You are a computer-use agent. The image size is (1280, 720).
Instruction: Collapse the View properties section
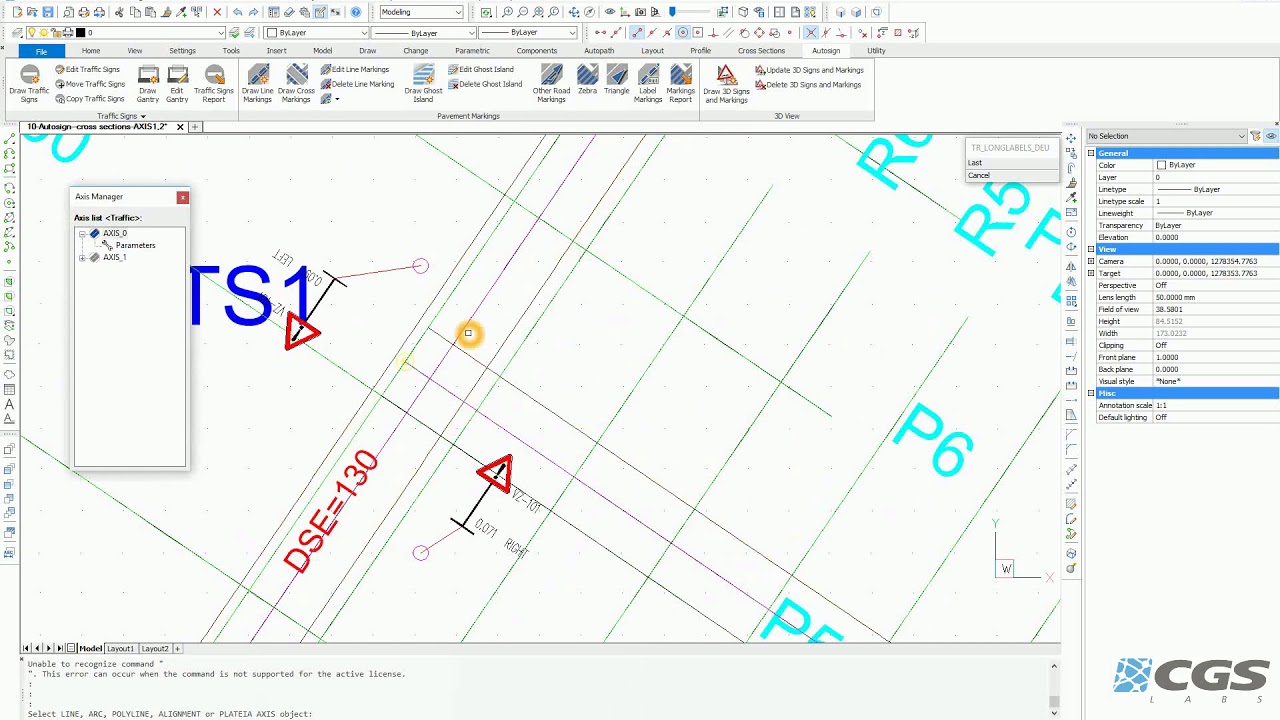pos(1091,249)
